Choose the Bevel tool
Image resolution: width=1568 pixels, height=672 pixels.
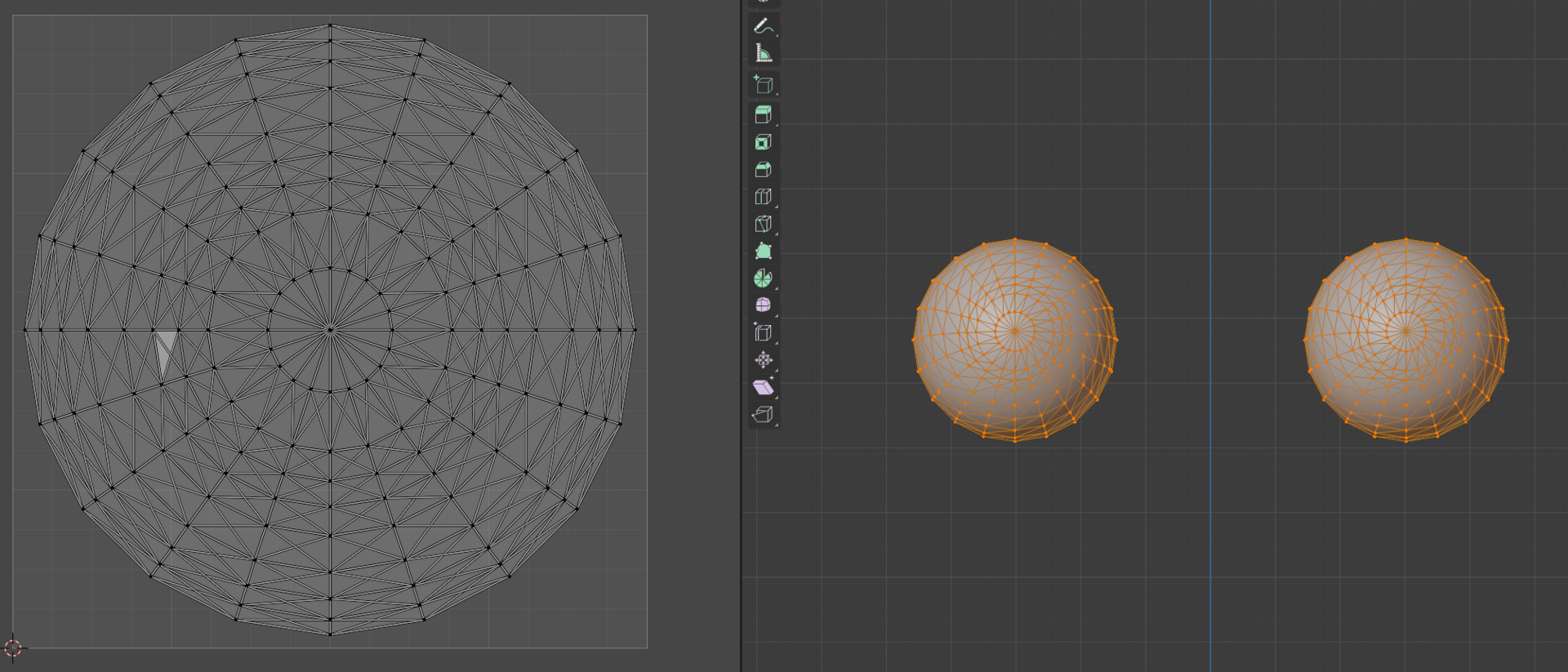(x=764, y=169)
